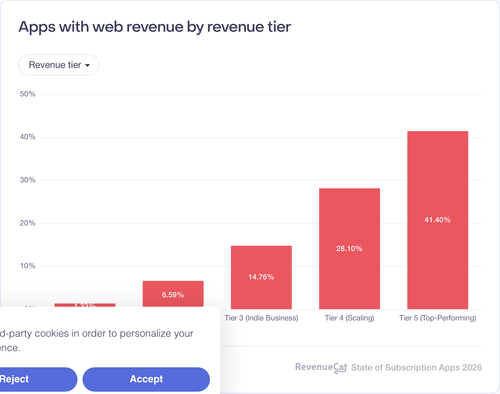Click the Tier 3 bar showing 14.76%
The height and width of the screenshot is (394, 500).
261,277
